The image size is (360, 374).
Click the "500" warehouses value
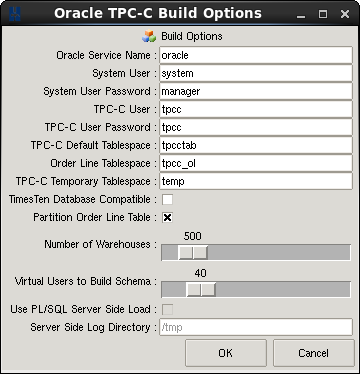click(193, 236)
